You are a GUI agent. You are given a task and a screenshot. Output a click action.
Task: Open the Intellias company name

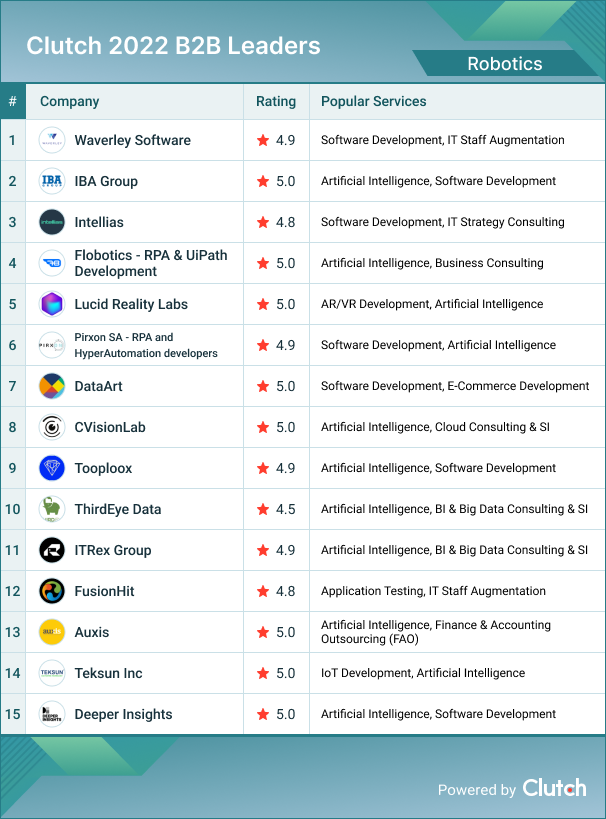99,222
